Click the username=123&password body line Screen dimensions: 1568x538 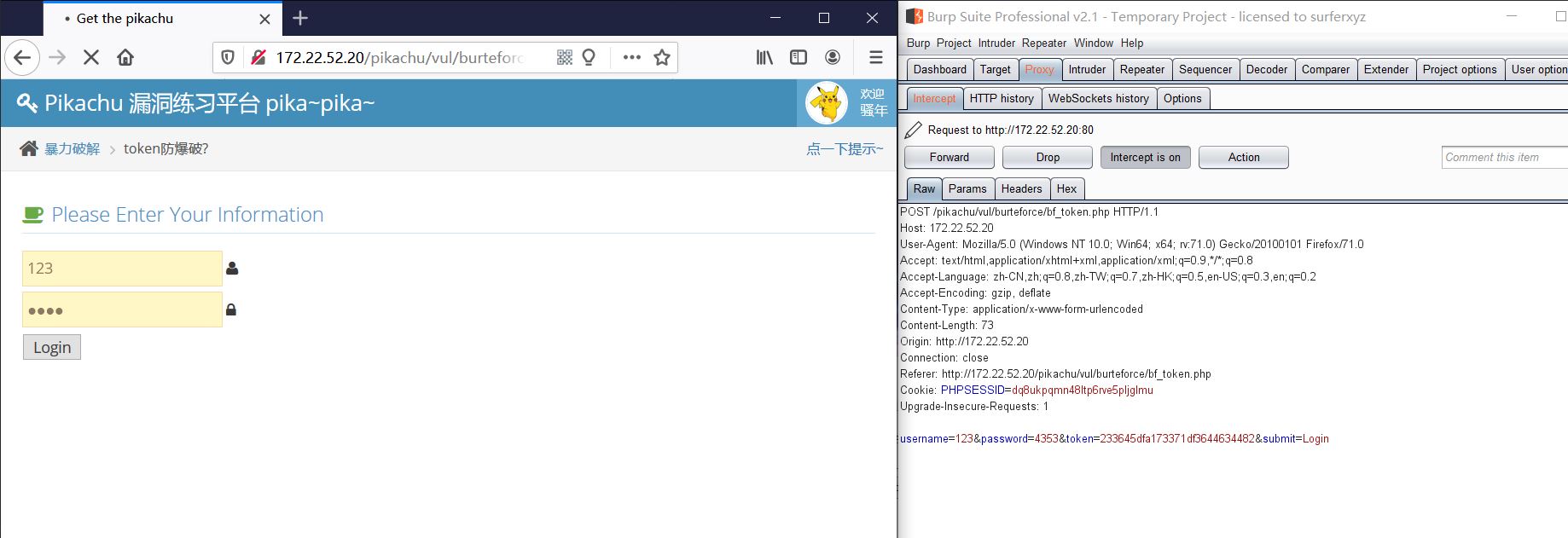[x=1114, y=438]
